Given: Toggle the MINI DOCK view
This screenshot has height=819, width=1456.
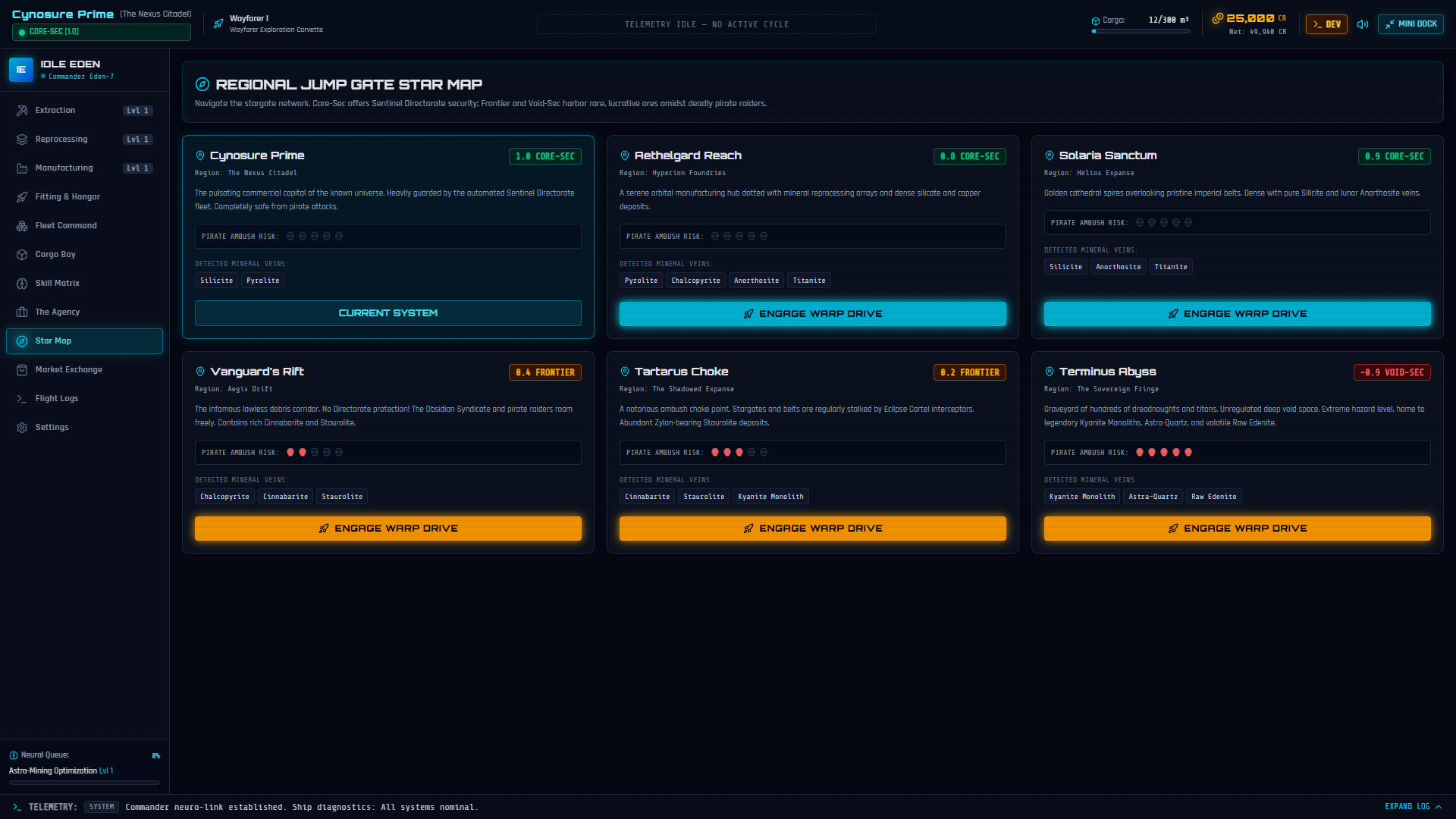Looking at the screenshot, I should (1410, 24).
